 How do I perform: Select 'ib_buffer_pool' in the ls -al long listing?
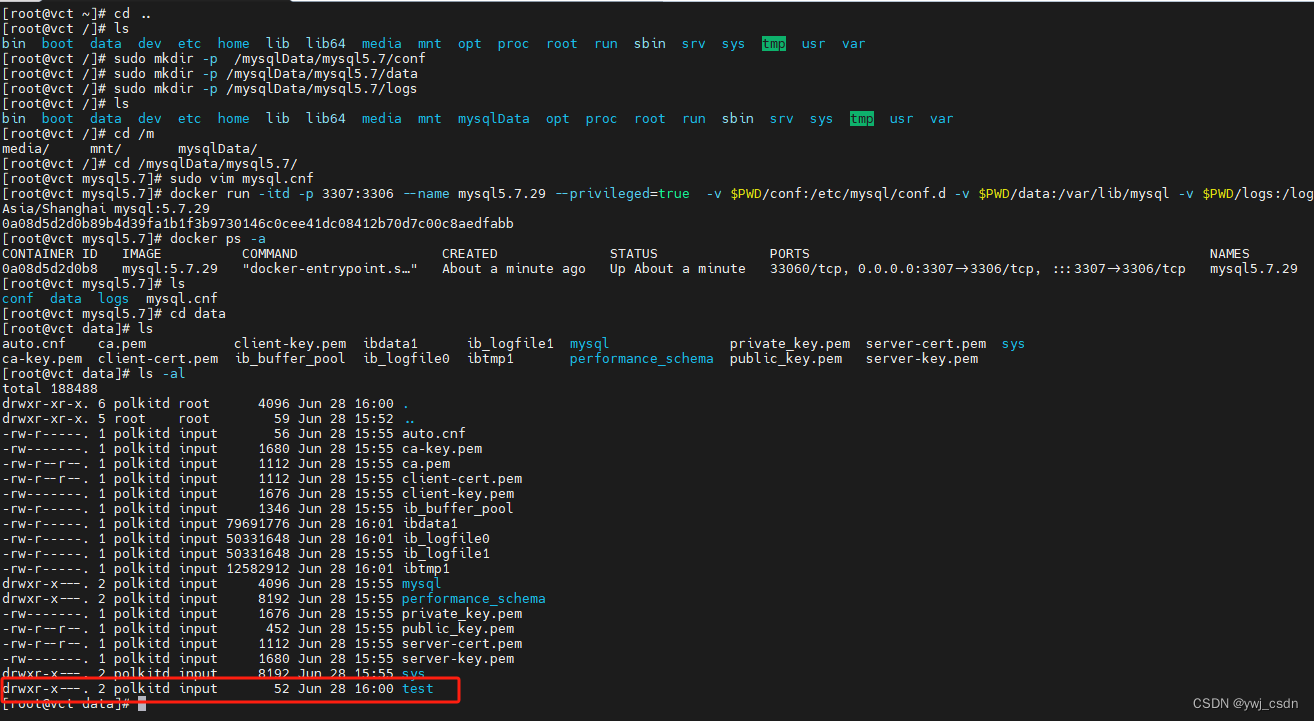point(458,509)
